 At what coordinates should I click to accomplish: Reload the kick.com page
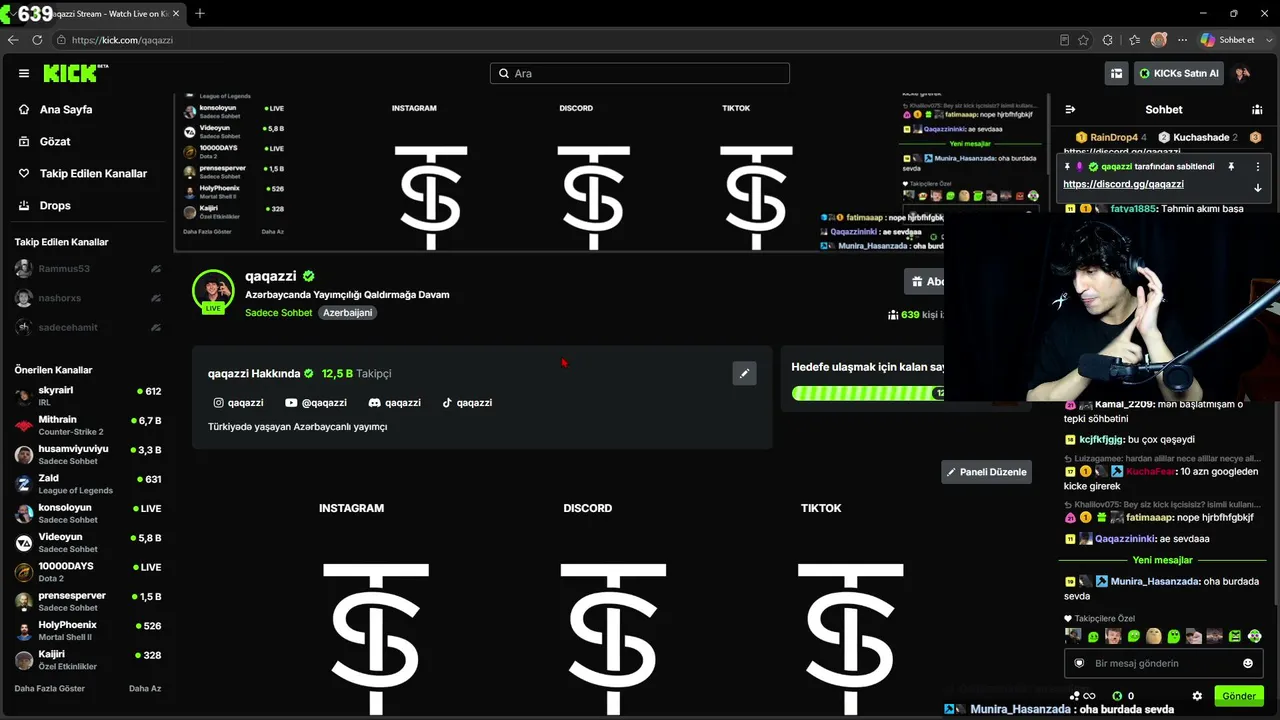[37, 40]
